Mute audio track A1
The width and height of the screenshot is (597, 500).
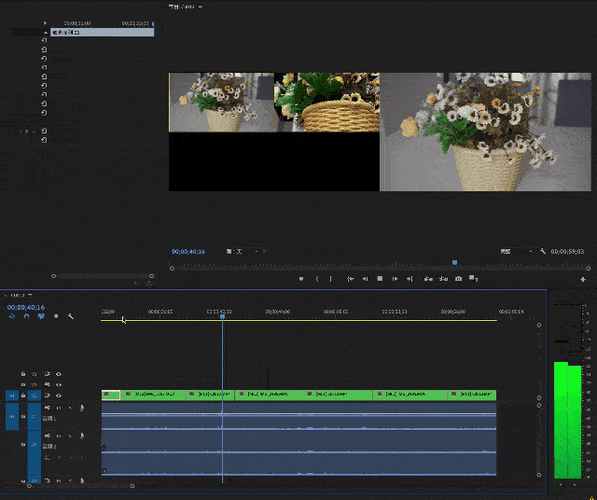coord(47,408)
